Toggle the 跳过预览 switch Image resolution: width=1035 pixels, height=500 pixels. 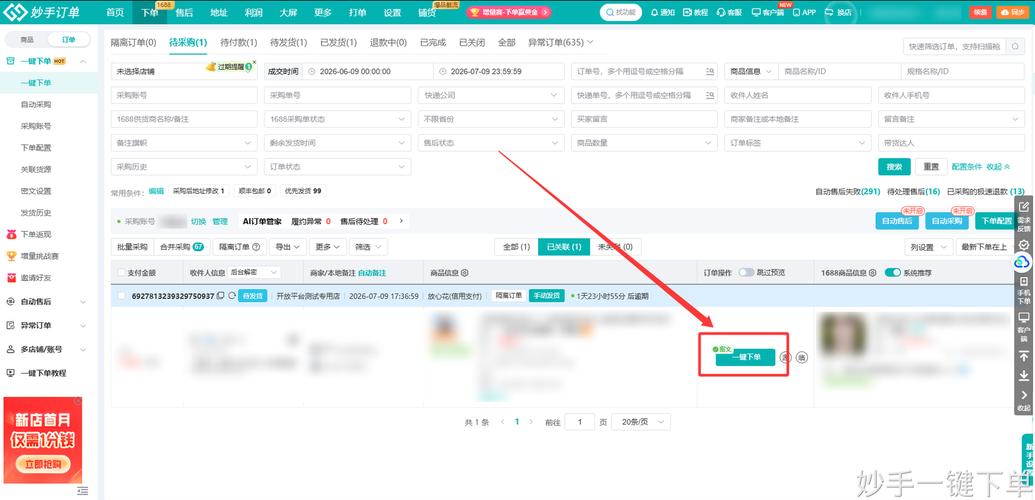point(746,273)
